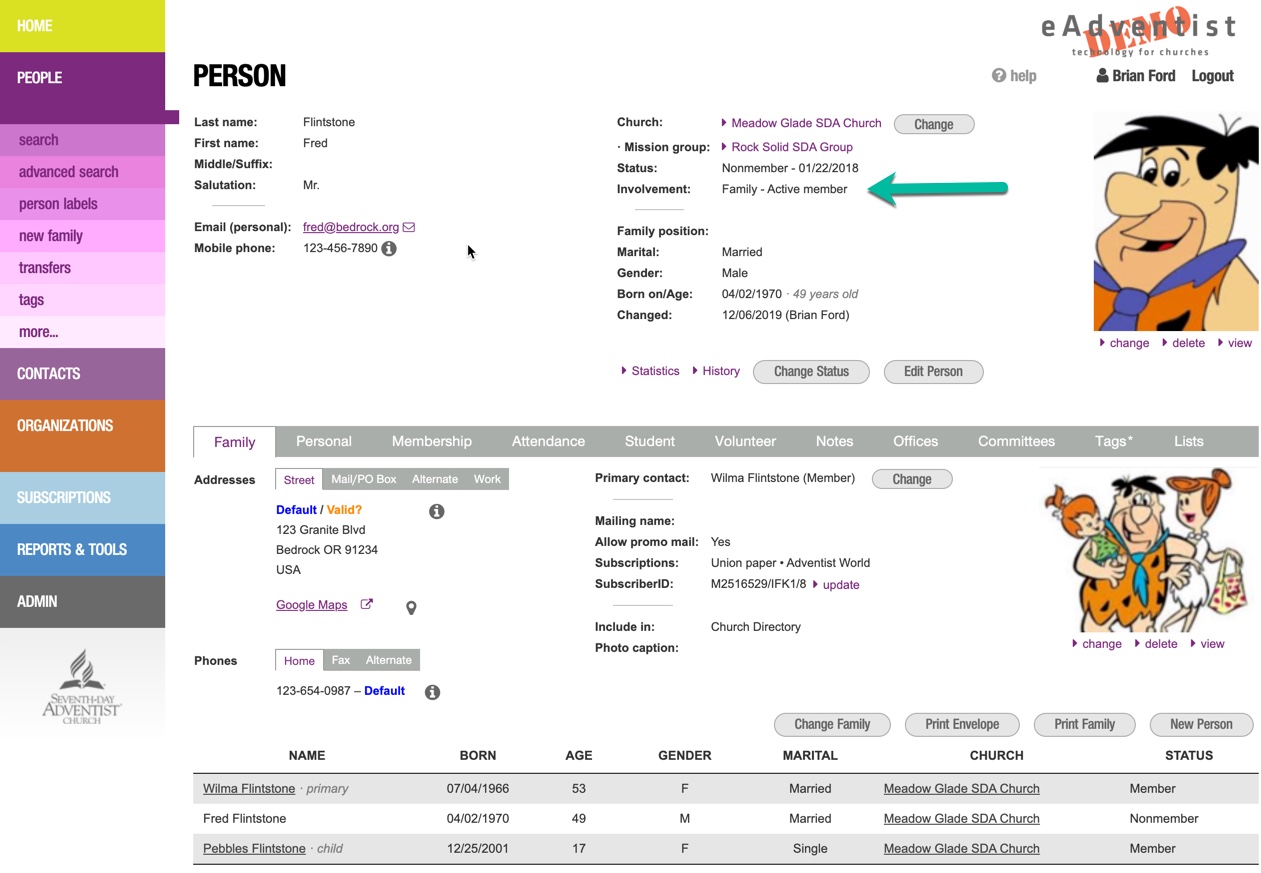Open REPORTS & TOOLS in sidebar
Image resolution: width=1261 pixels, height=873 pixels.
click(82, 550)
